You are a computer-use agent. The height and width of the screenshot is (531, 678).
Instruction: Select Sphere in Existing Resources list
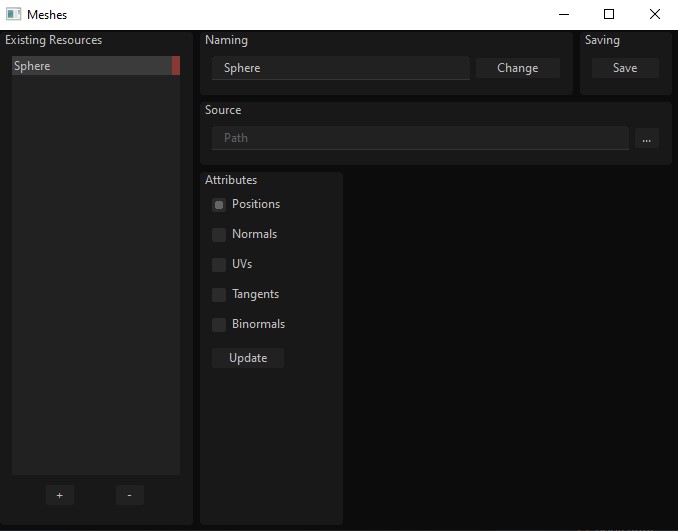point(92,66)
